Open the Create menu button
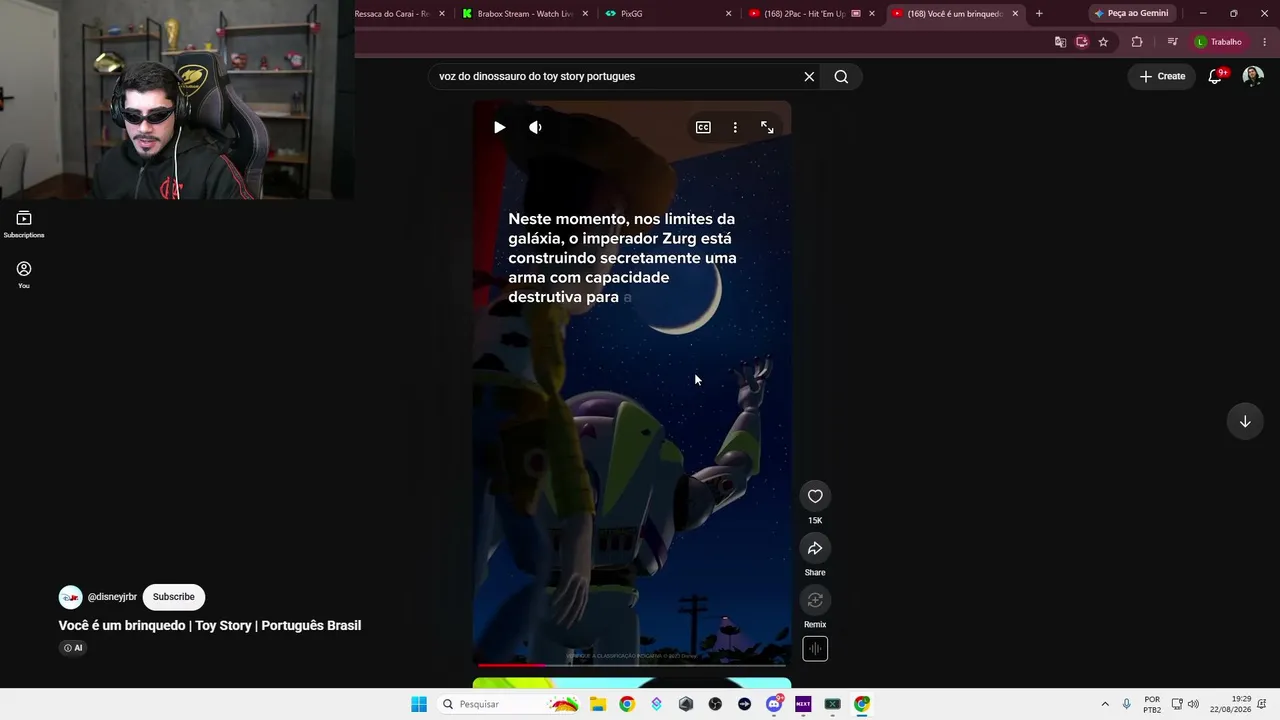This screenshot has width=1280, height=720. pos(1162,76)
